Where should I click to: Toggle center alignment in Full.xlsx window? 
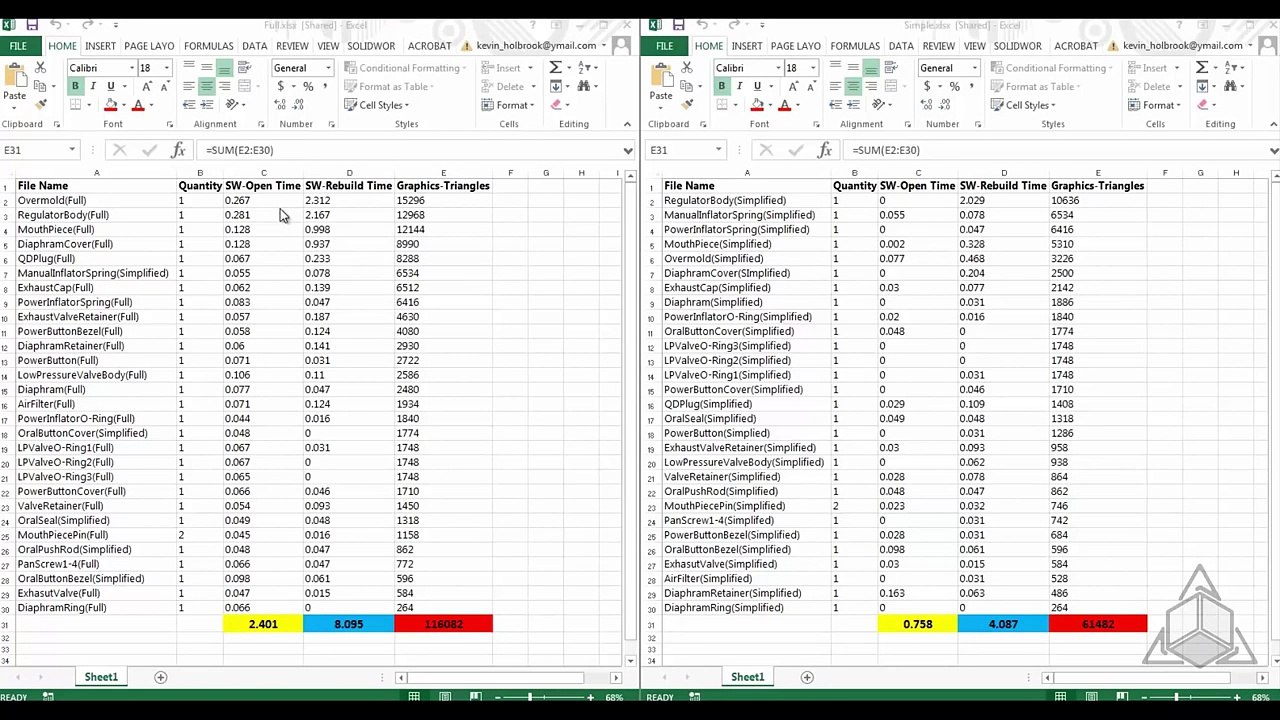coord(206,87)
